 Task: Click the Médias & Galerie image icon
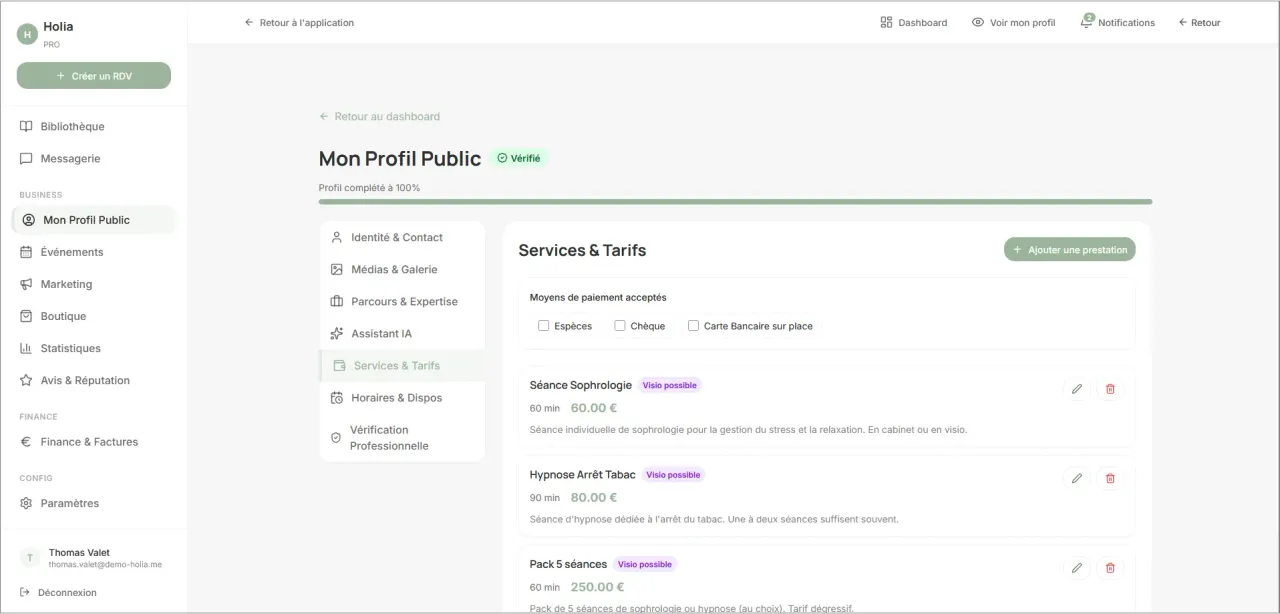pos(337,270)
